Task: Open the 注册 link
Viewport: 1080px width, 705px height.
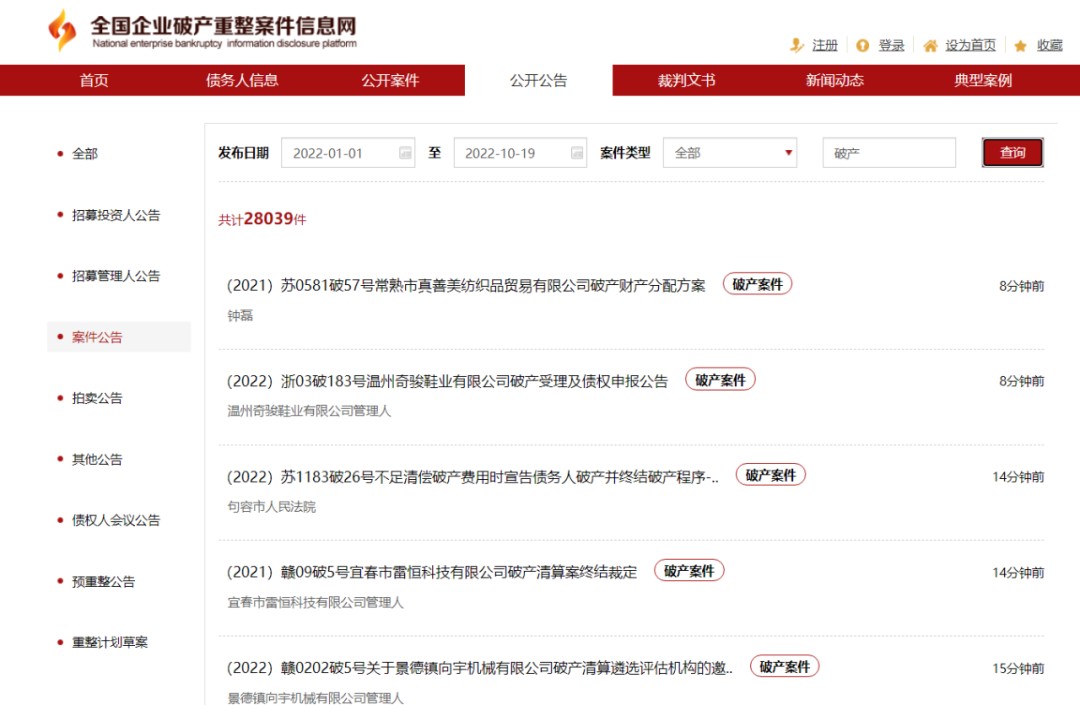Action: pyautogui.click(x=824, y=45)
